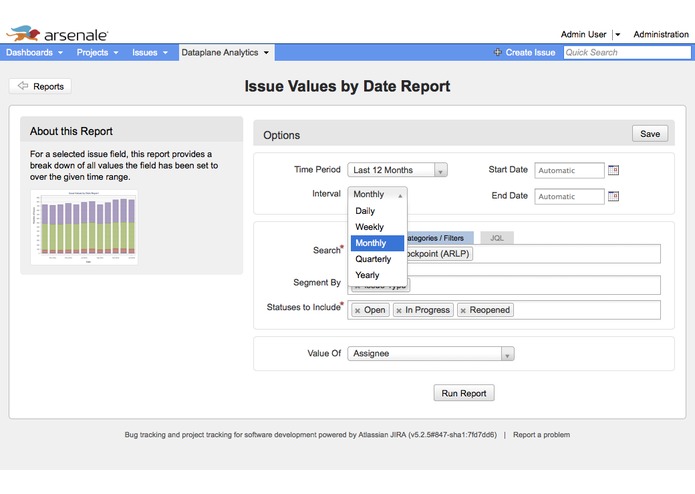The image size is (695, 494).
Task: Click the Reopened status tag label
Action: pyautogui.click(x=489, y=310)
